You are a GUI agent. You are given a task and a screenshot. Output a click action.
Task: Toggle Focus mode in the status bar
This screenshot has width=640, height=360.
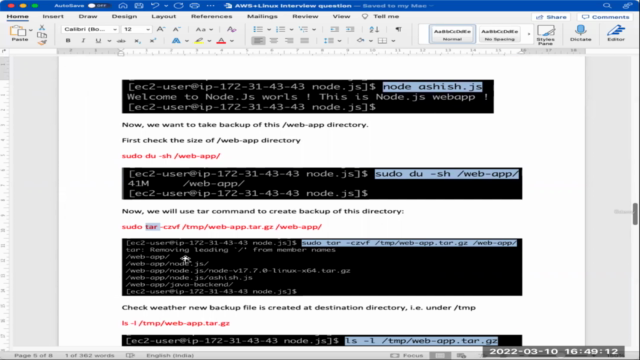(x=407, y=356)
